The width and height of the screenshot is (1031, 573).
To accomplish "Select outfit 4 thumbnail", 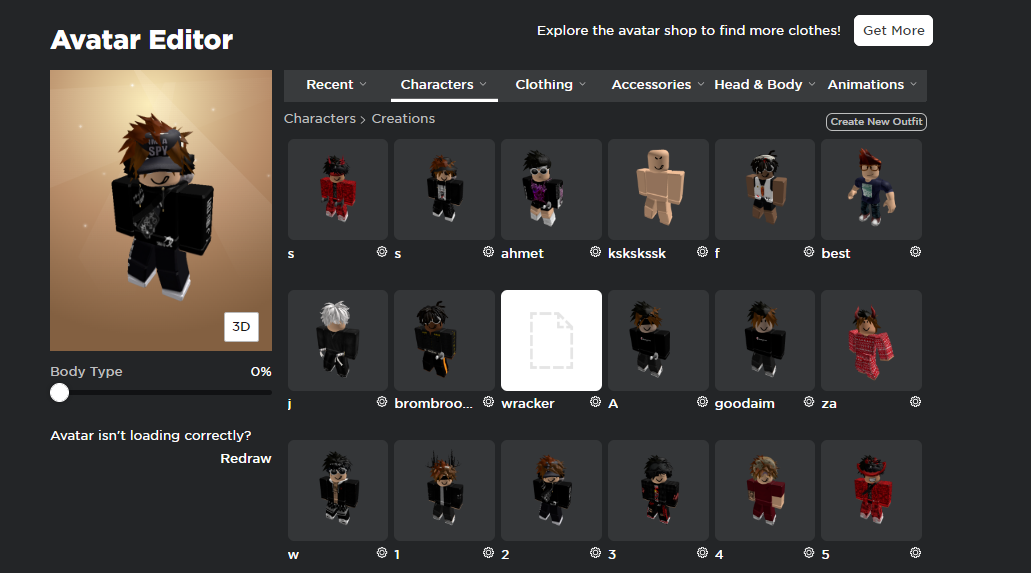I will click(765, 491).
